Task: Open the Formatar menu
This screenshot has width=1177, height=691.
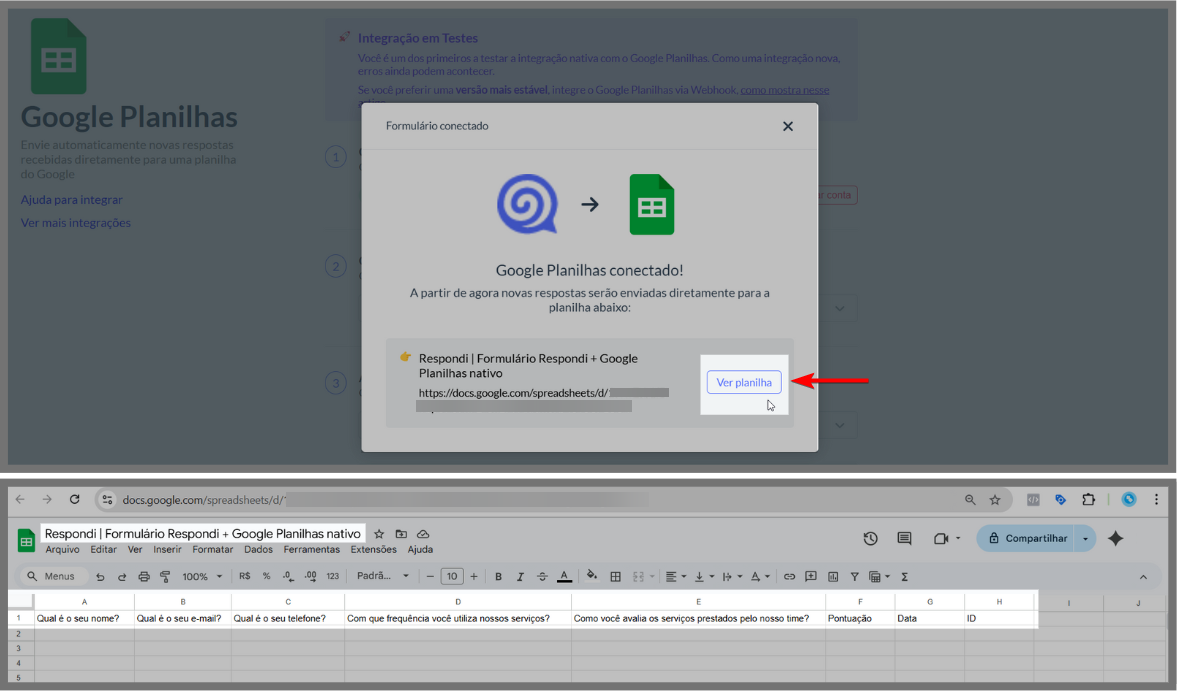Action: point(212,549)
